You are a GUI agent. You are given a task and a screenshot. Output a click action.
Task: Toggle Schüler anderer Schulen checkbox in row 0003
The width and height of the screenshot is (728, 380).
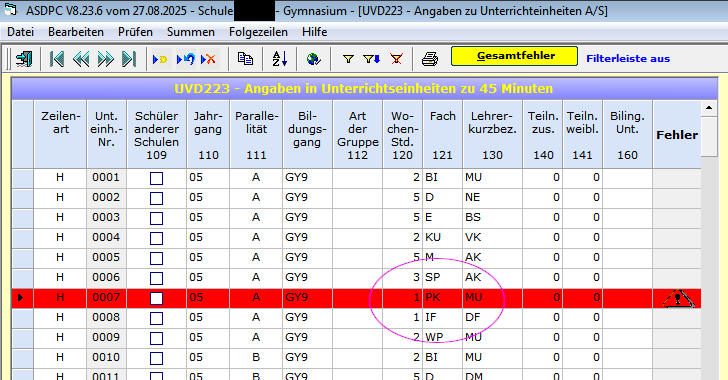(x=156, y=218)
